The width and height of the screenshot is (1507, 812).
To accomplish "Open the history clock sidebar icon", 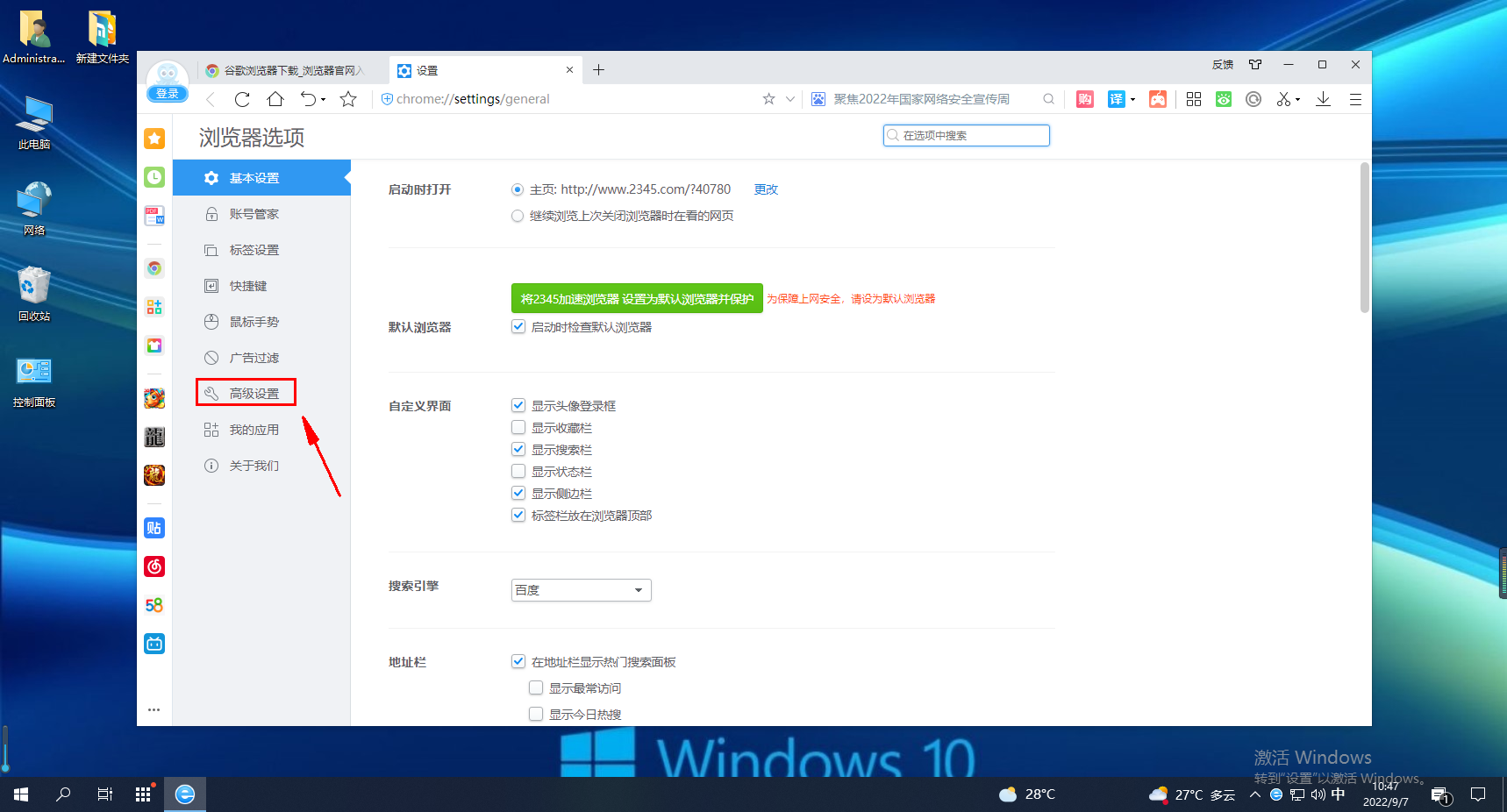I will 154,177.
